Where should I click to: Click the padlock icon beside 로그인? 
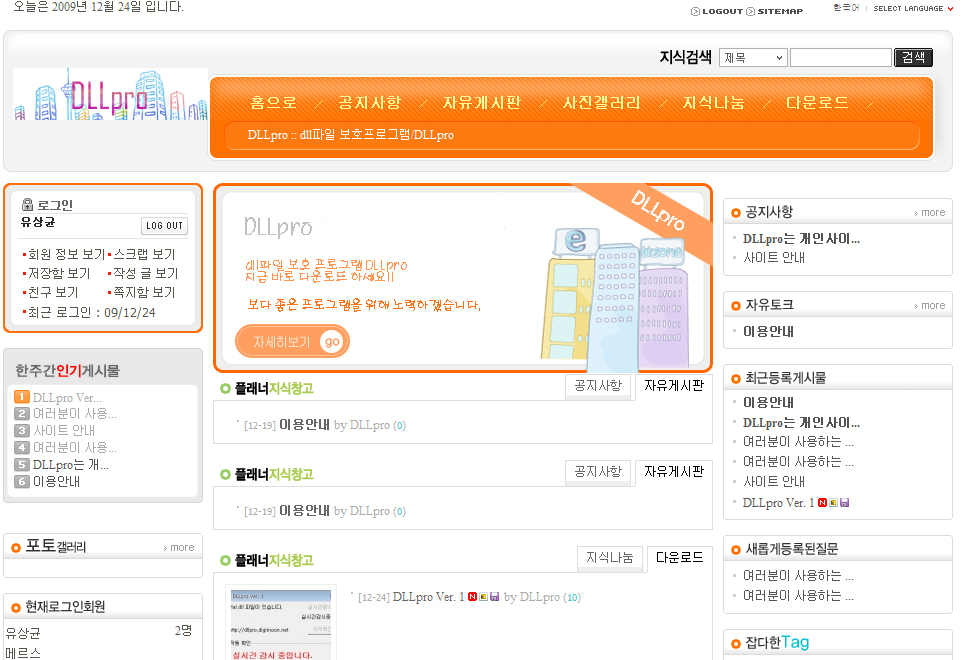pos(28,204)
